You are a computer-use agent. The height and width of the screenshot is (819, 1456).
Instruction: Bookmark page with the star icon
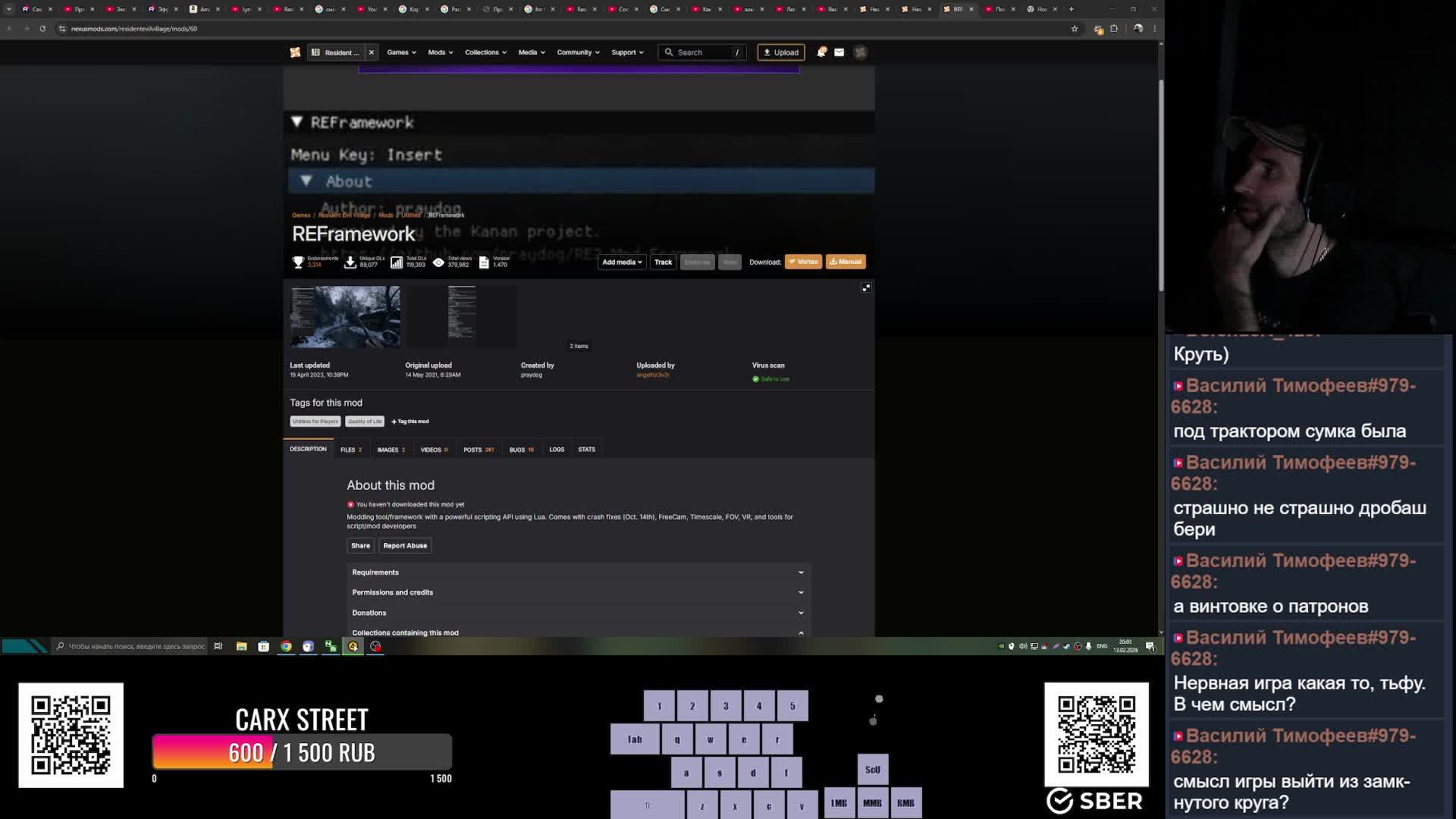pos(1075,29)
